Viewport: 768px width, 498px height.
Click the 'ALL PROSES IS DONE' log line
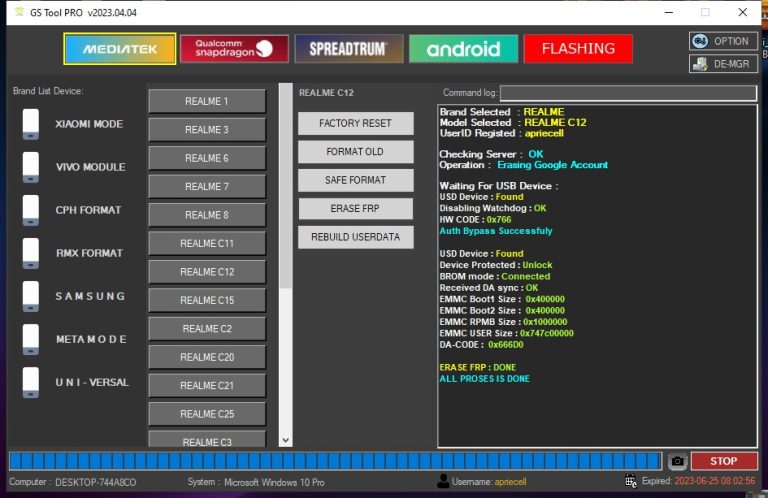[x=484, y=379]
